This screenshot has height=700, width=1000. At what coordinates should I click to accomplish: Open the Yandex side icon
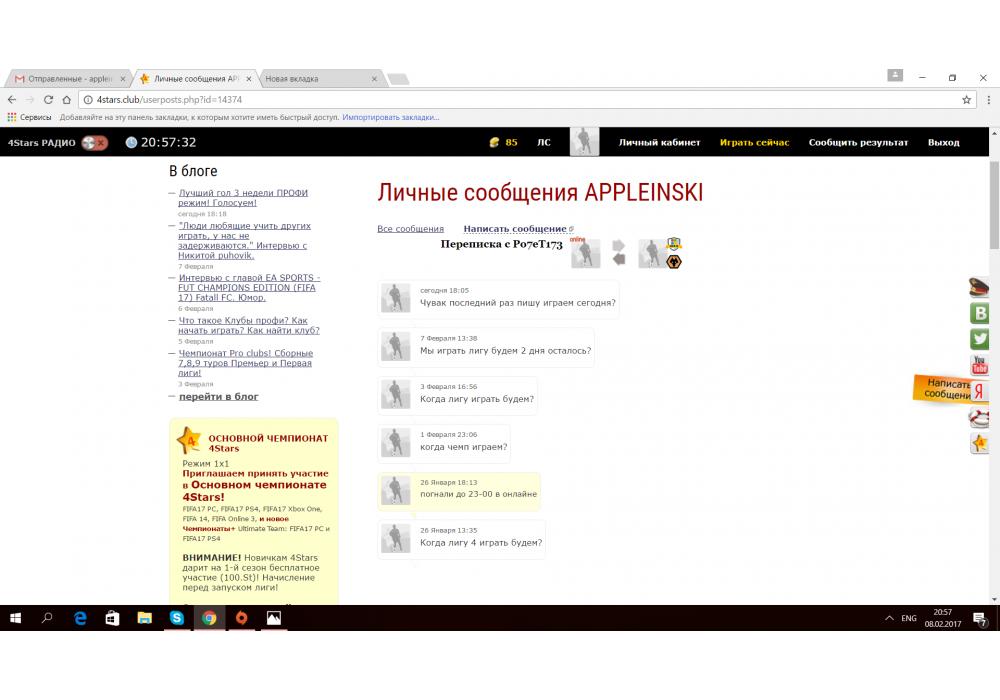pos(980,392)
